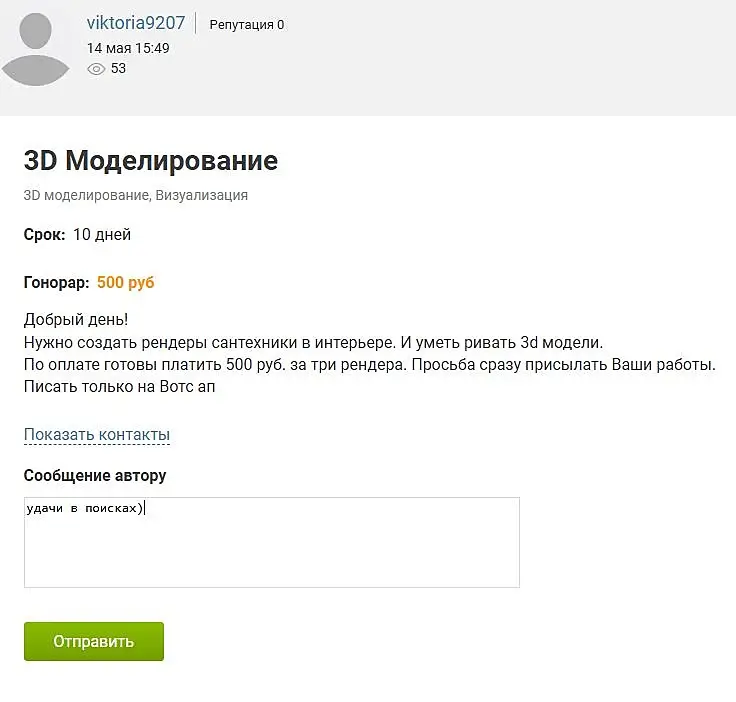Click the post date 14 мая 15:49
Screen dimensions: 736x702
tap(128, 48)
